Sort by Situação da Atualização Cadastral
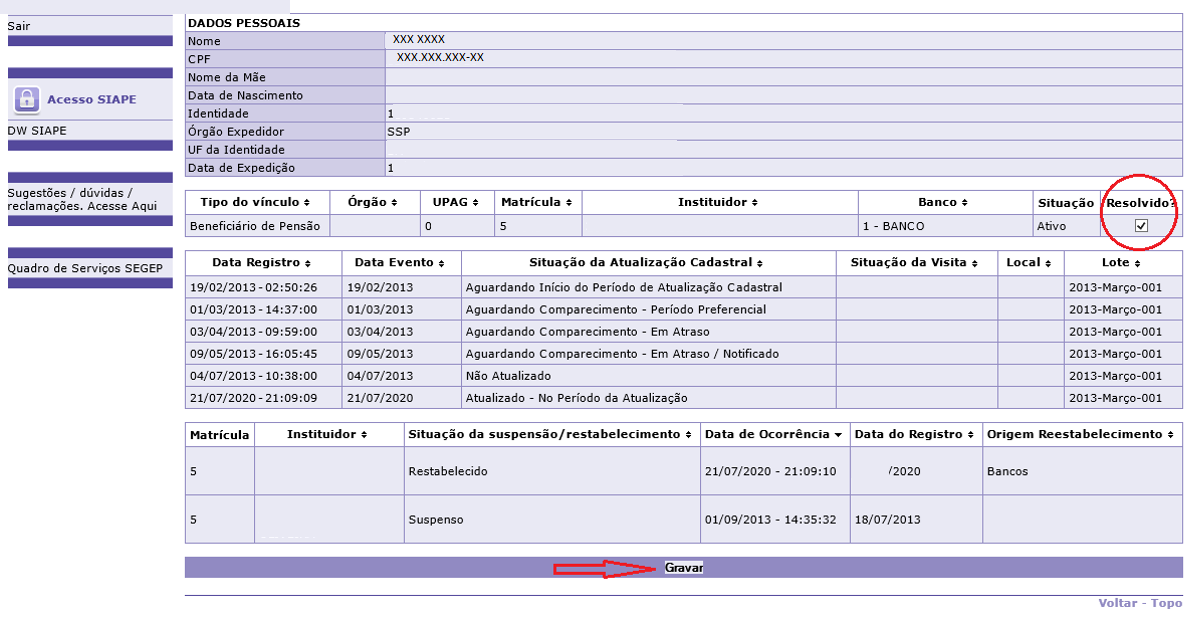 tap(647, 262)
